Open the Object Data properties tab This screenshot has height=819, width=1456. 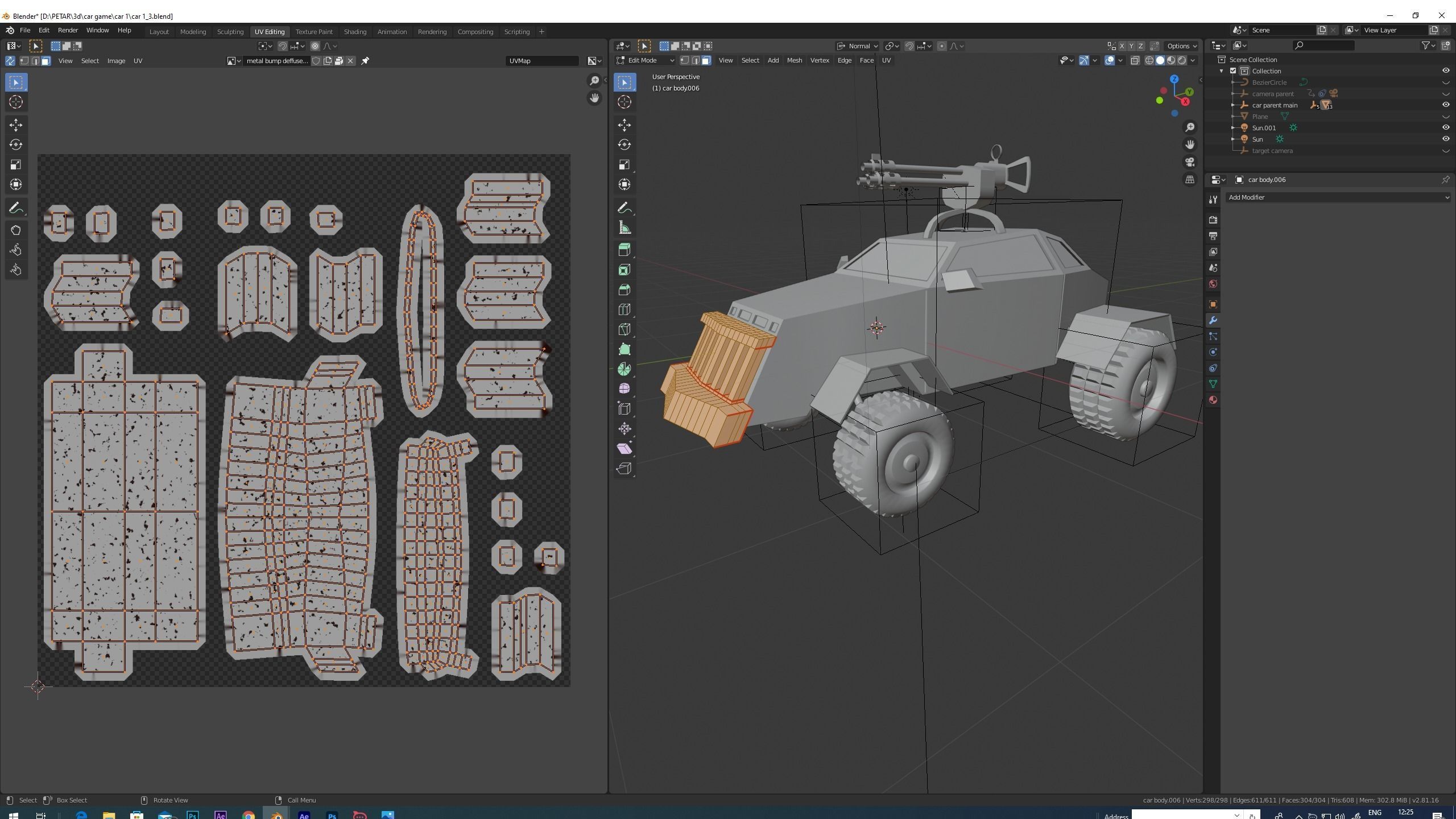(x=1213, y=384)
